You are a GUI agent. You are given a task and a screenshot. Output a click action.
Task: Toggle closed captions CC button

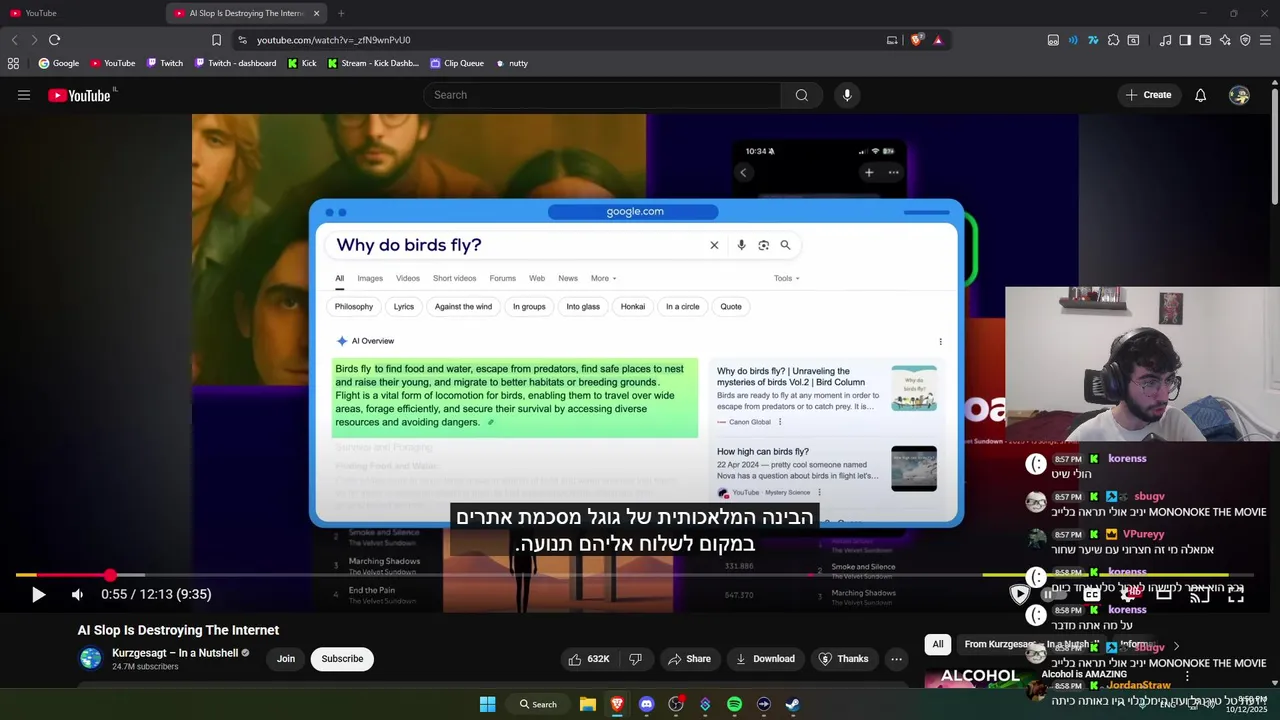1092,594
